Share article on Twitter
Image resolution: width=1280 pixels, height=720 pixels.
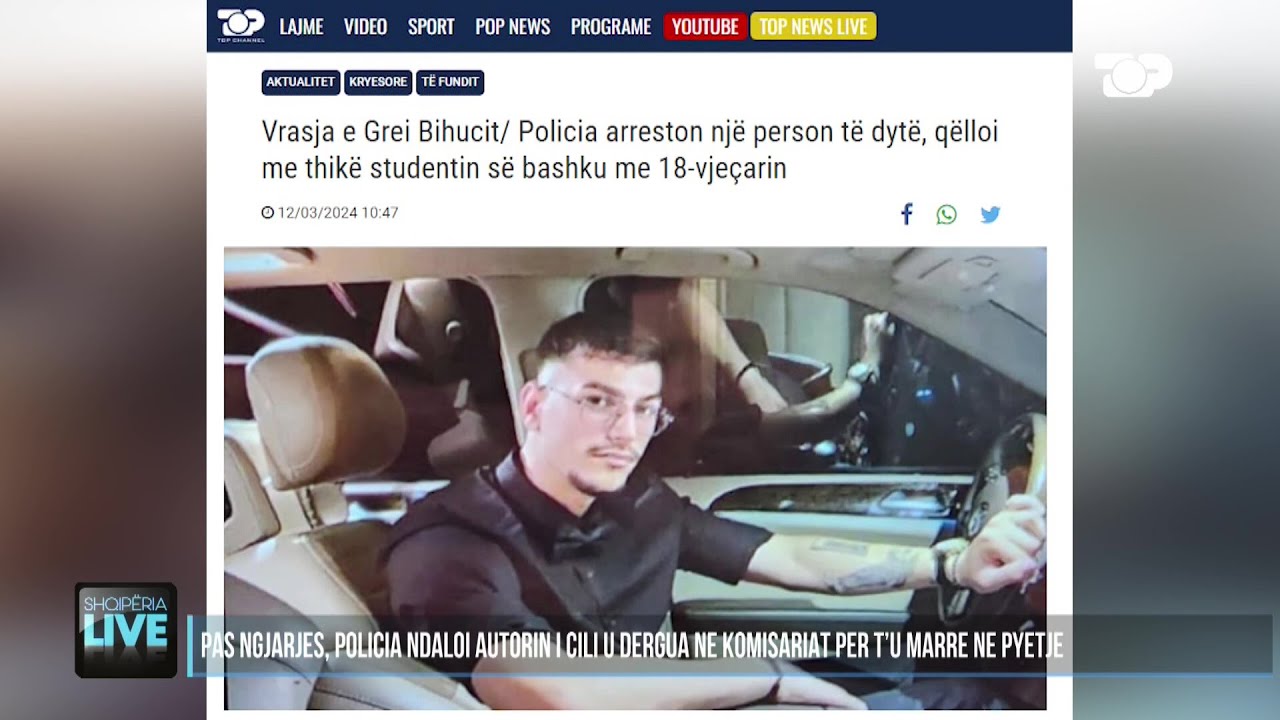pos(990,214)
